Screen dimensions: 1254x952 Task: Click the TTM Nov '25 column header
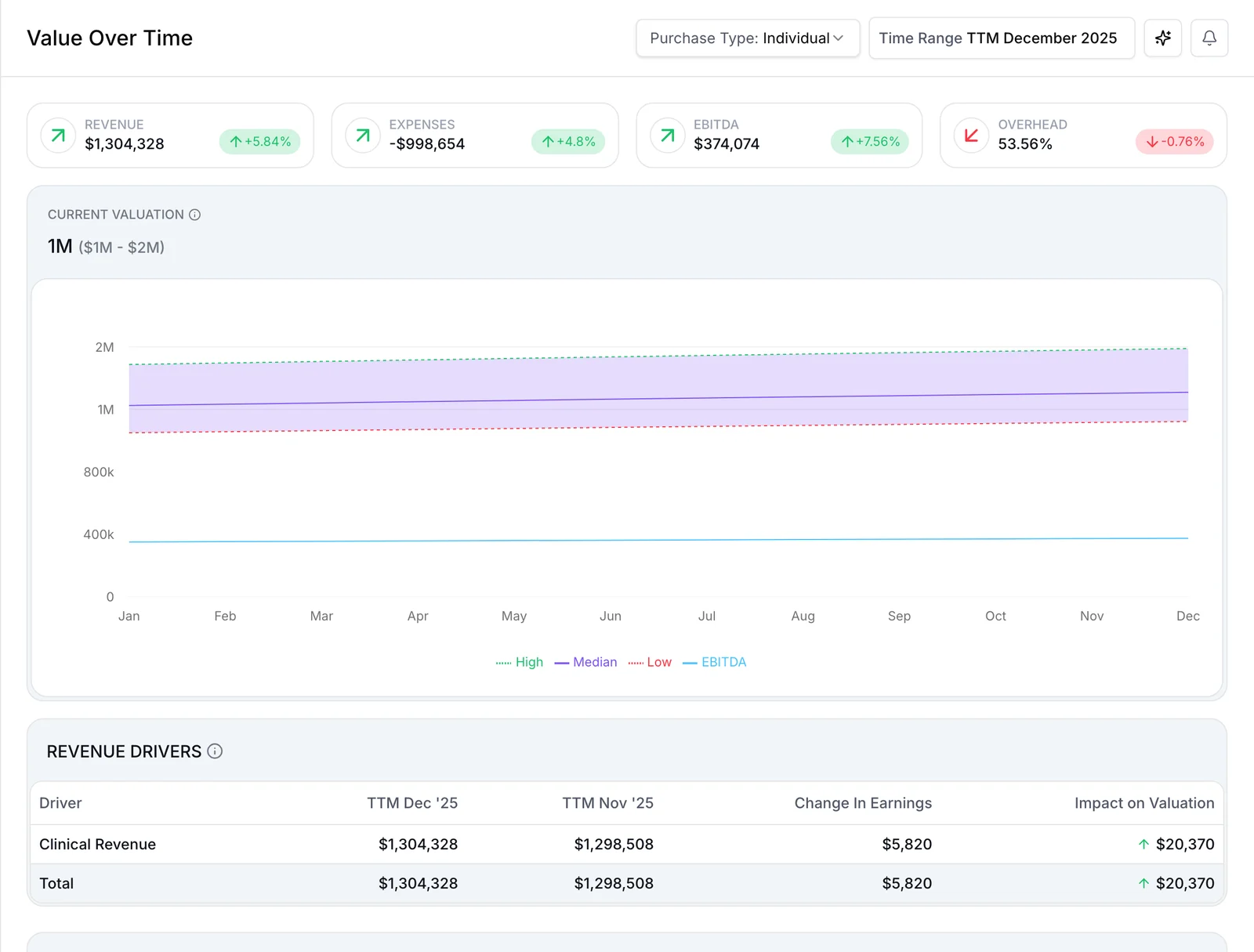[607, 803]
